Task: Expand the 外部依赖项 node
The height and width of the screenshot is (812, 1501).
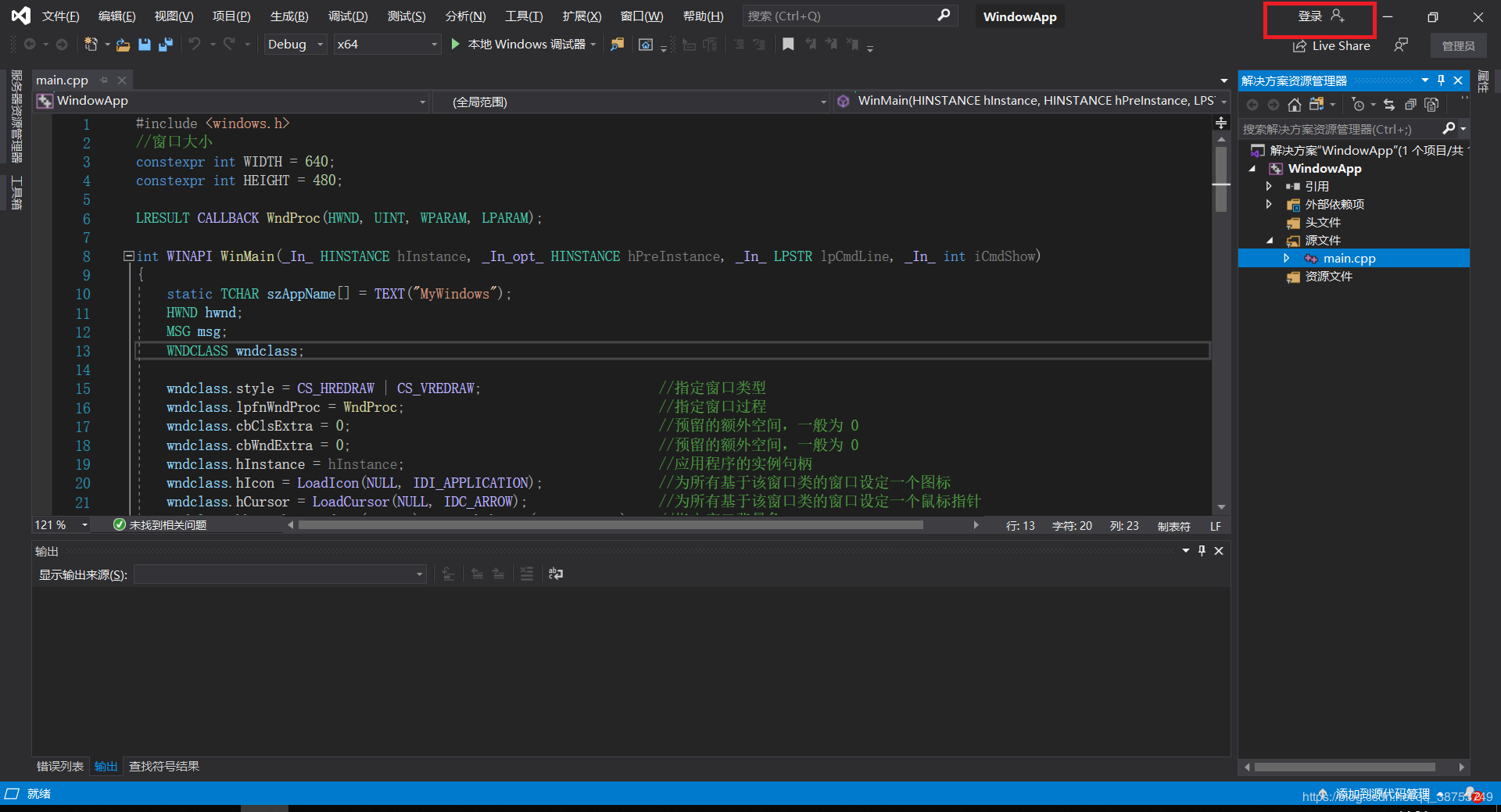Action: 1269,205
